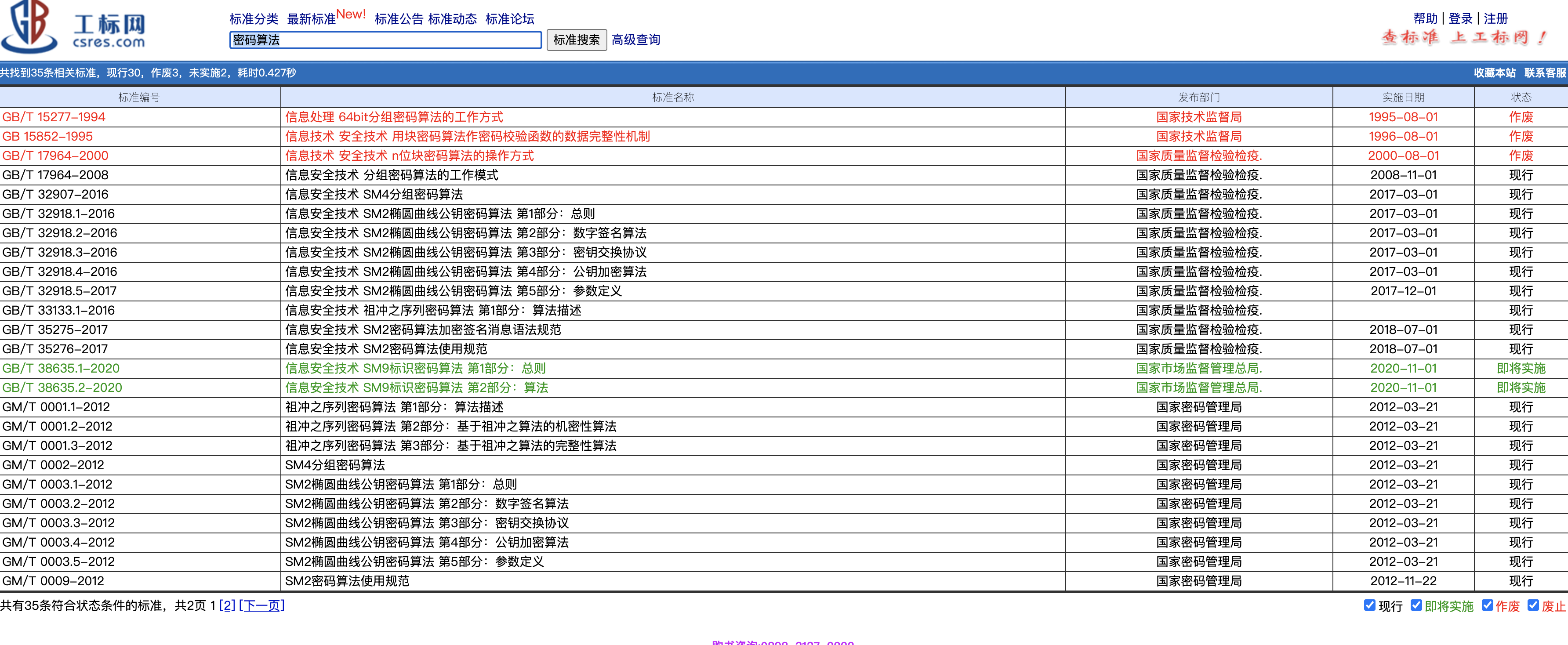
Task: Open the 最新标准 menu
Action: click(311, 19)
